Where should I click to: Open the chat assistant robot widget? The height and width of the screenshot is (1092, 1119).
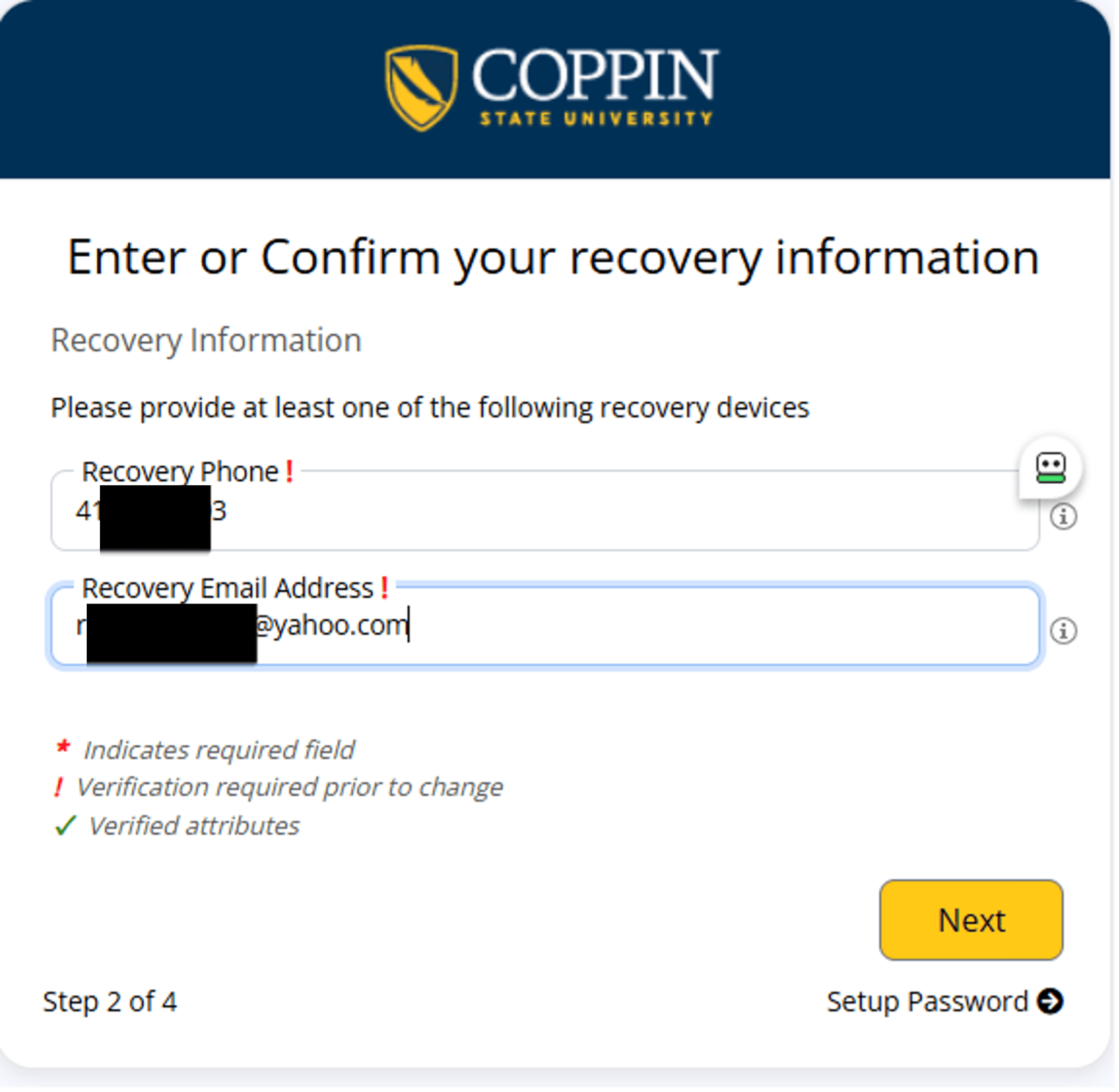click(1052, 467)
